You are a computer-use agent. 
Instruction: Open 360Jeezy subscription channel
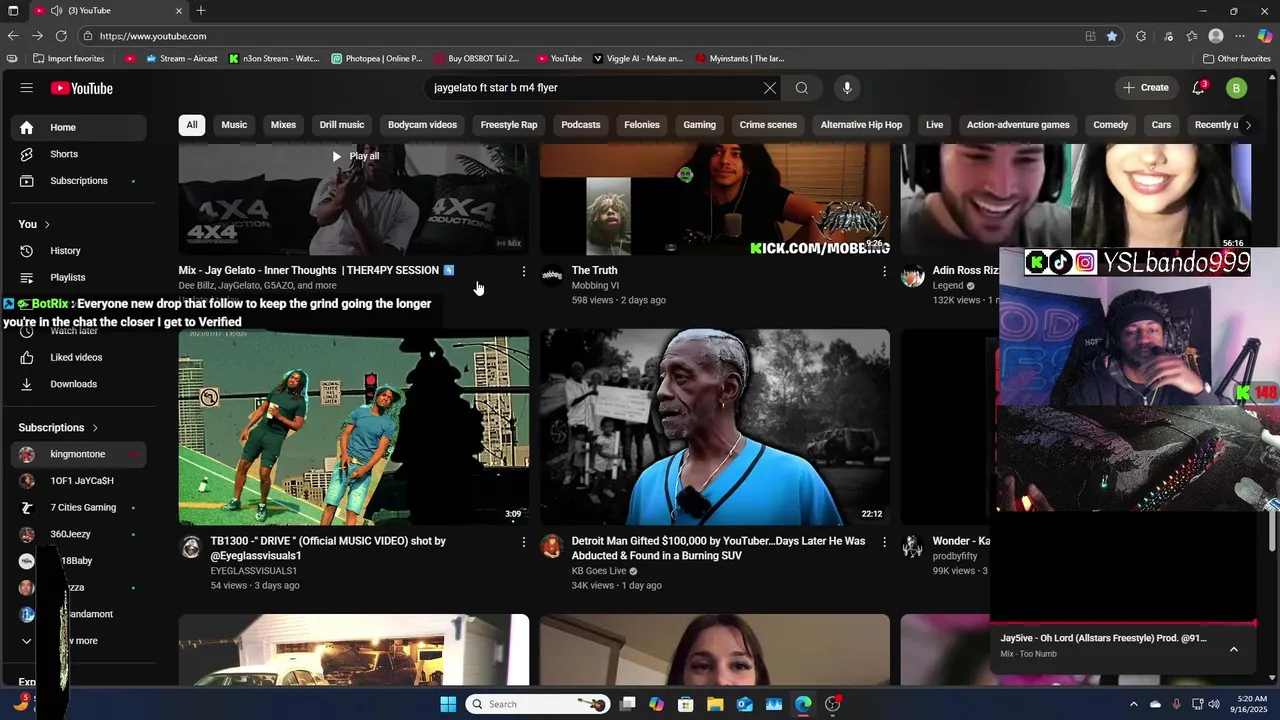coord(79,534)
